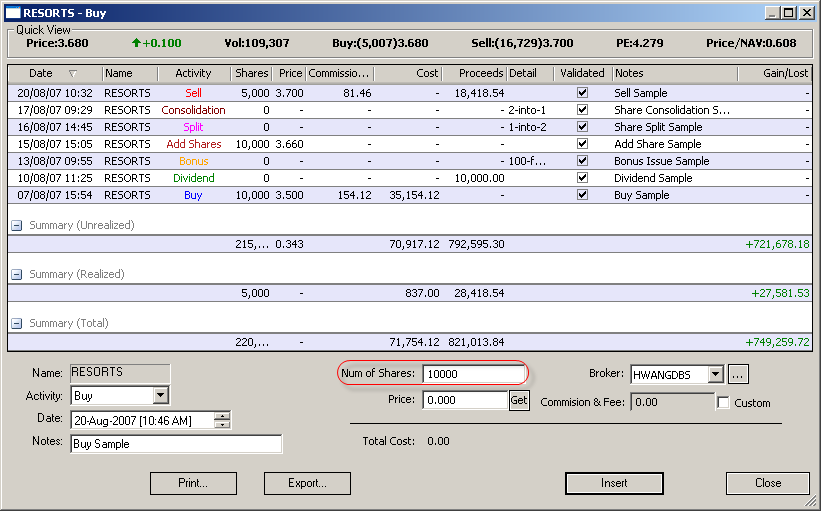Image resolution: width=821 pixels, height=511 pixels.
Task: Sort by the Name column header
Action: coord(130,73)
